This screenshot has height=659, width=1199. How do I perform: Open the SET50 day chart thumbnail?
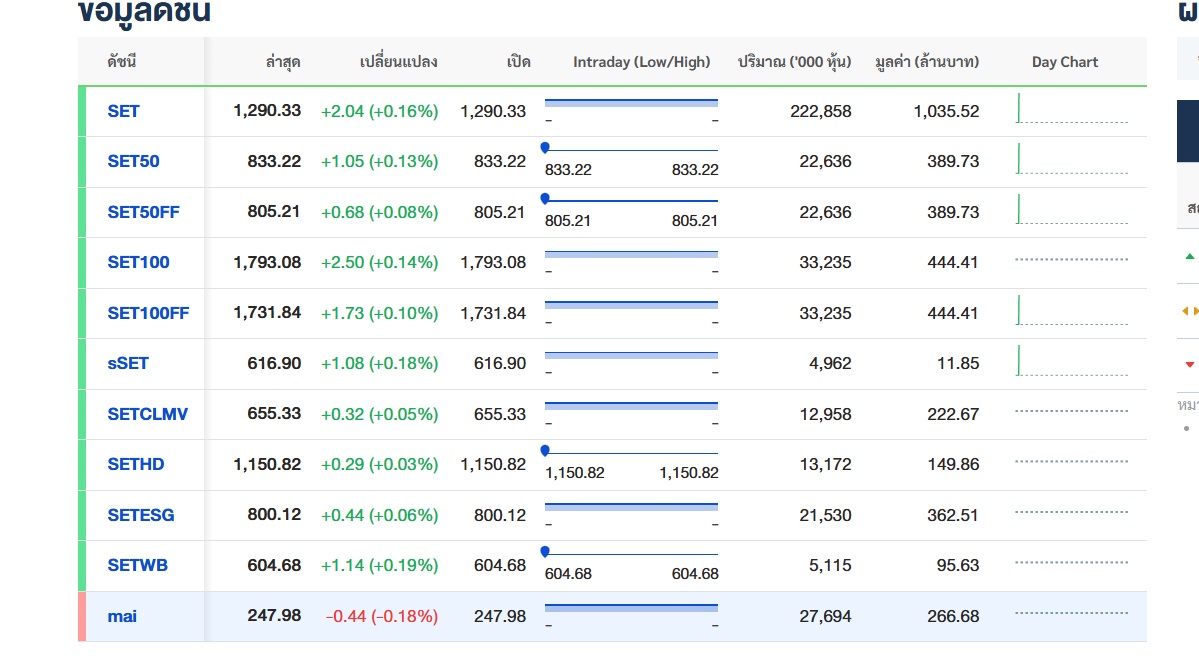(x=1071, y=161)
